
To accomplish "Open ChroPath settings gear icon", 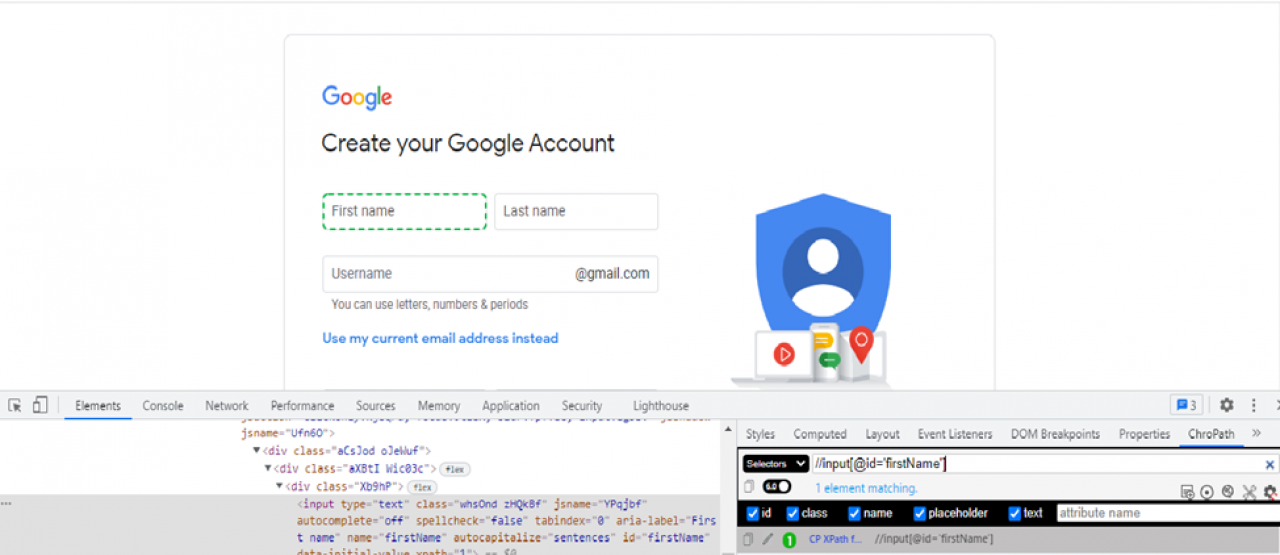I will click(1270, 491).
